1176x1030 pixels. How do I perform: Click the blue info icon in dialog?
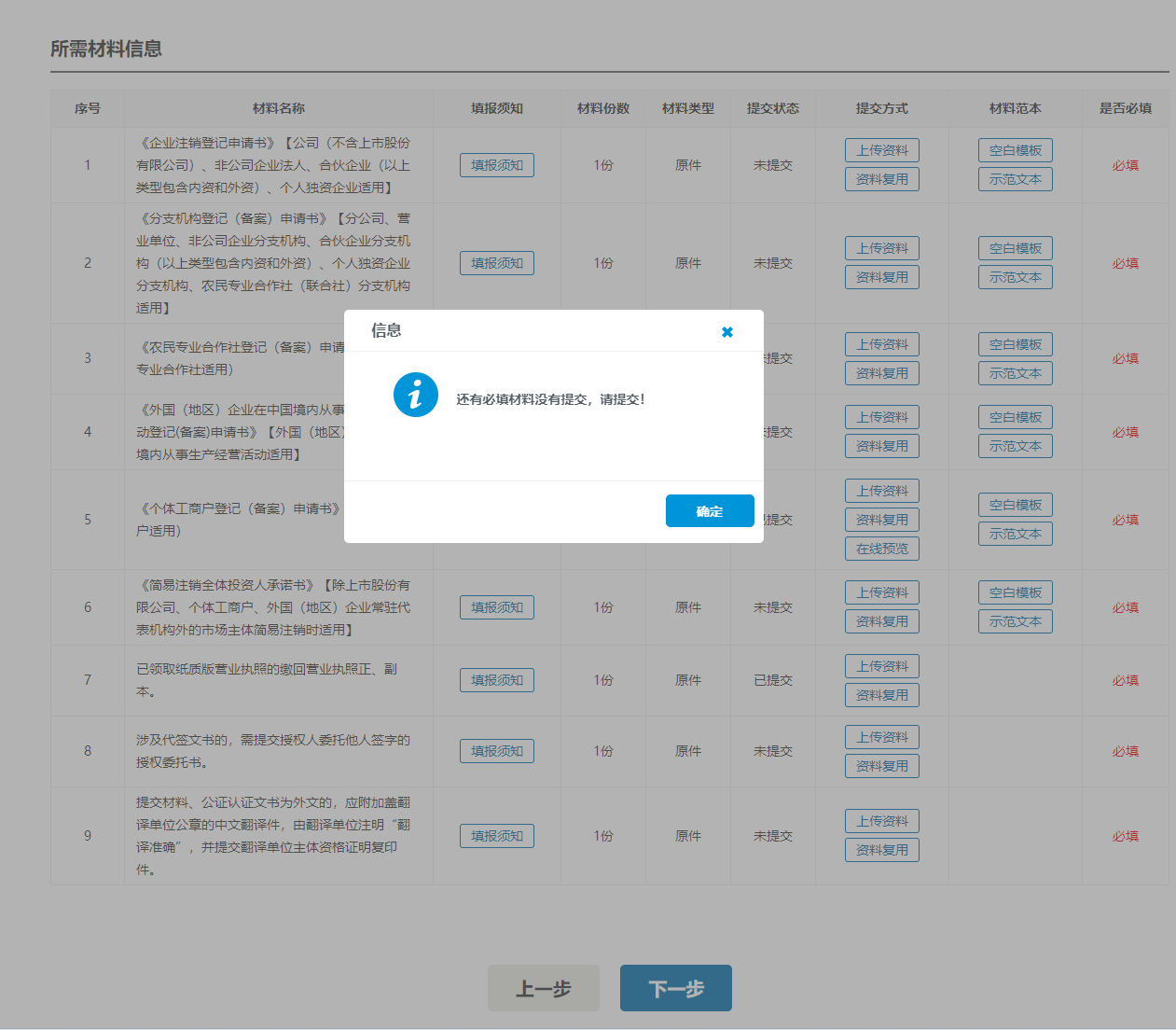click(x=416, y=395)
